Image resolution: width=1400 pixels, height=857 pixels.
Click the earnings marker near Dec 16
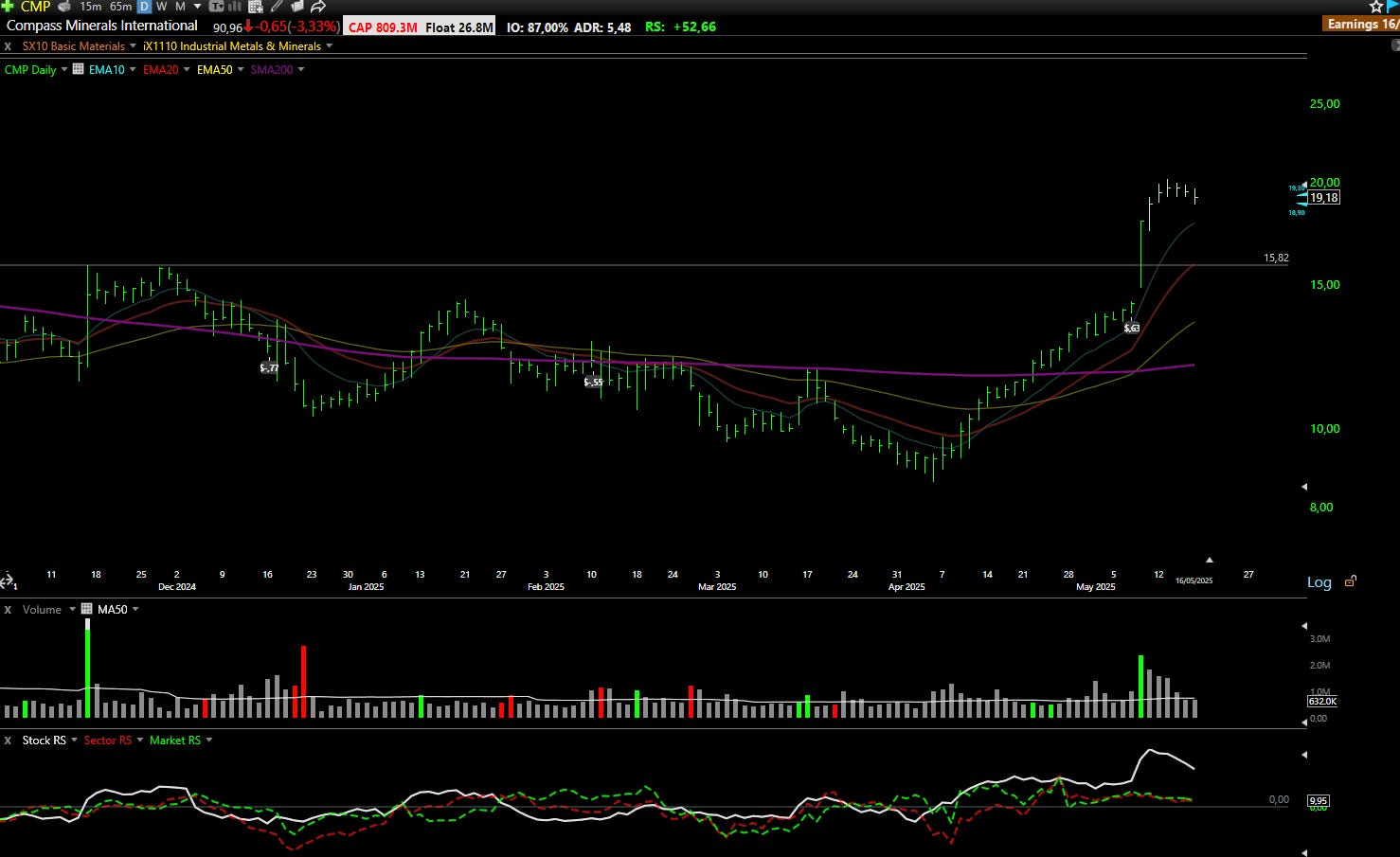269,367
